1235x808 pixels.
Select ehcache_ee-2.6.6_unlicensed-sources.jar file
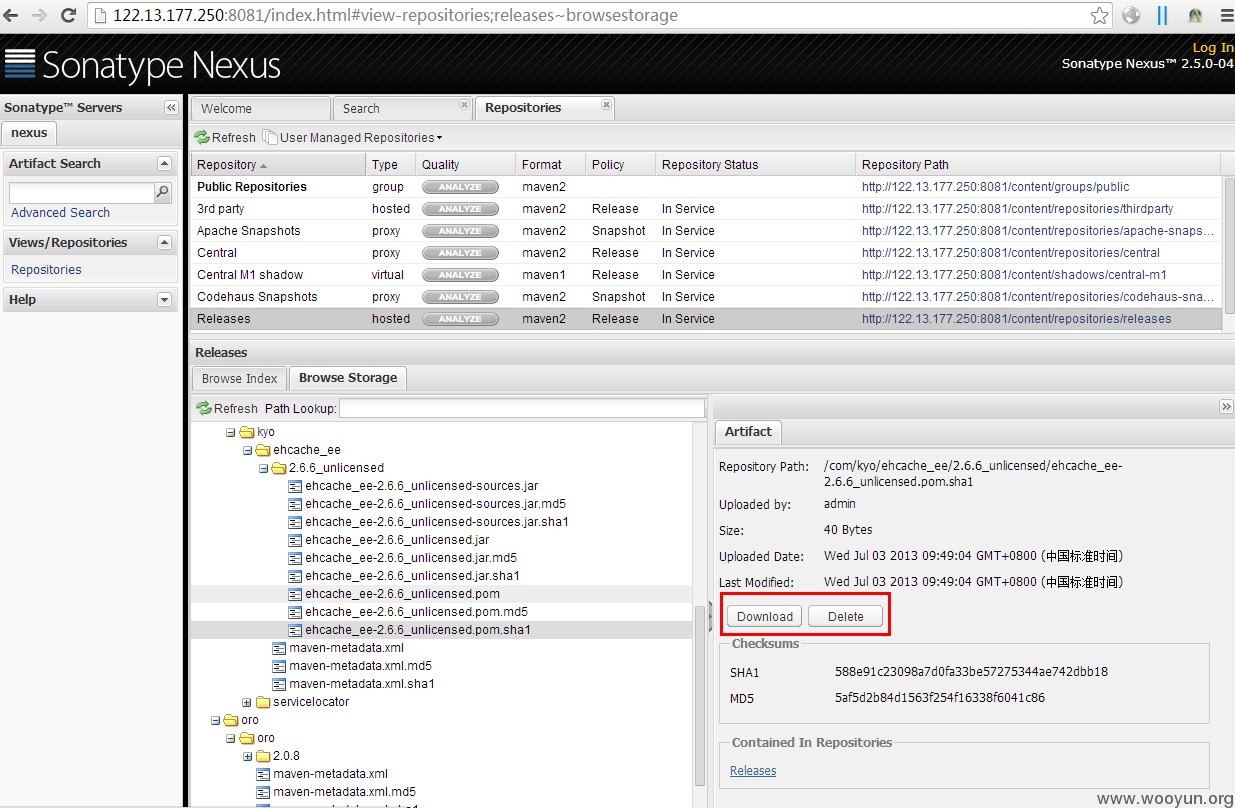coord(421,486)
